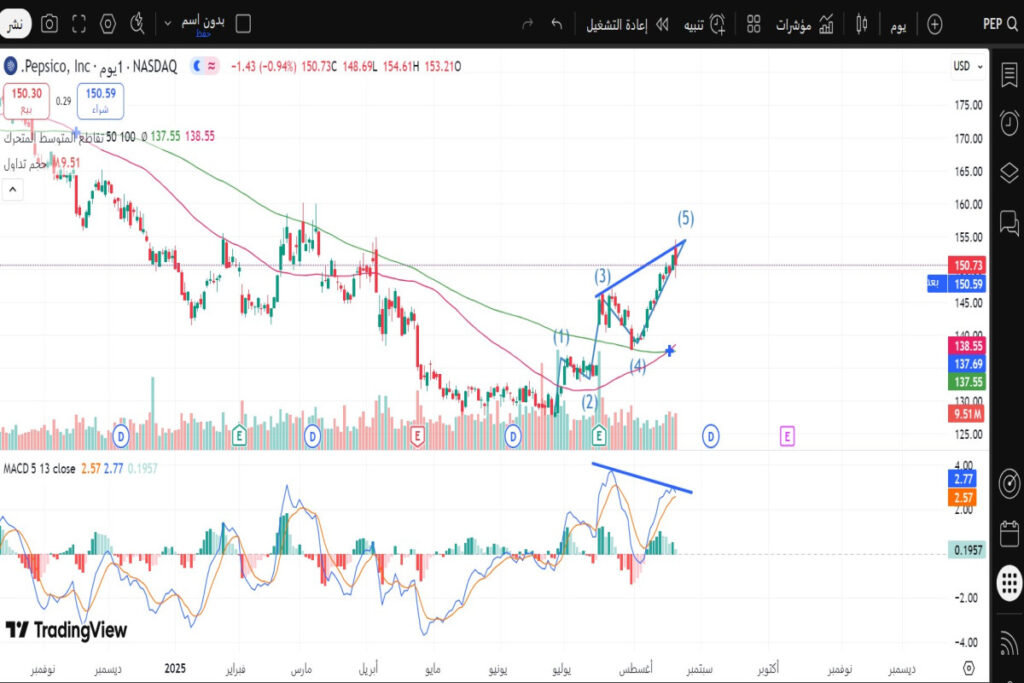Click the blue 150.59 buy button
The width and height of the screenshot is (1024, 683).
[100, 101]
